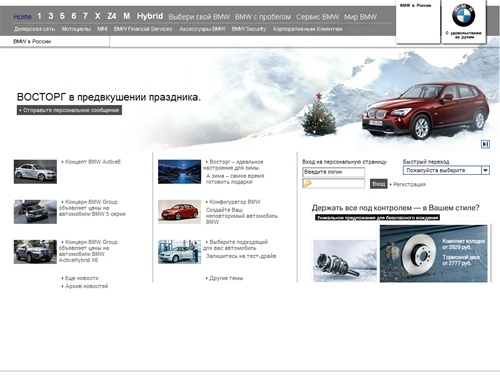Click the night winter landscape thumbnail

pyautogui.click(x=179, y=172)
